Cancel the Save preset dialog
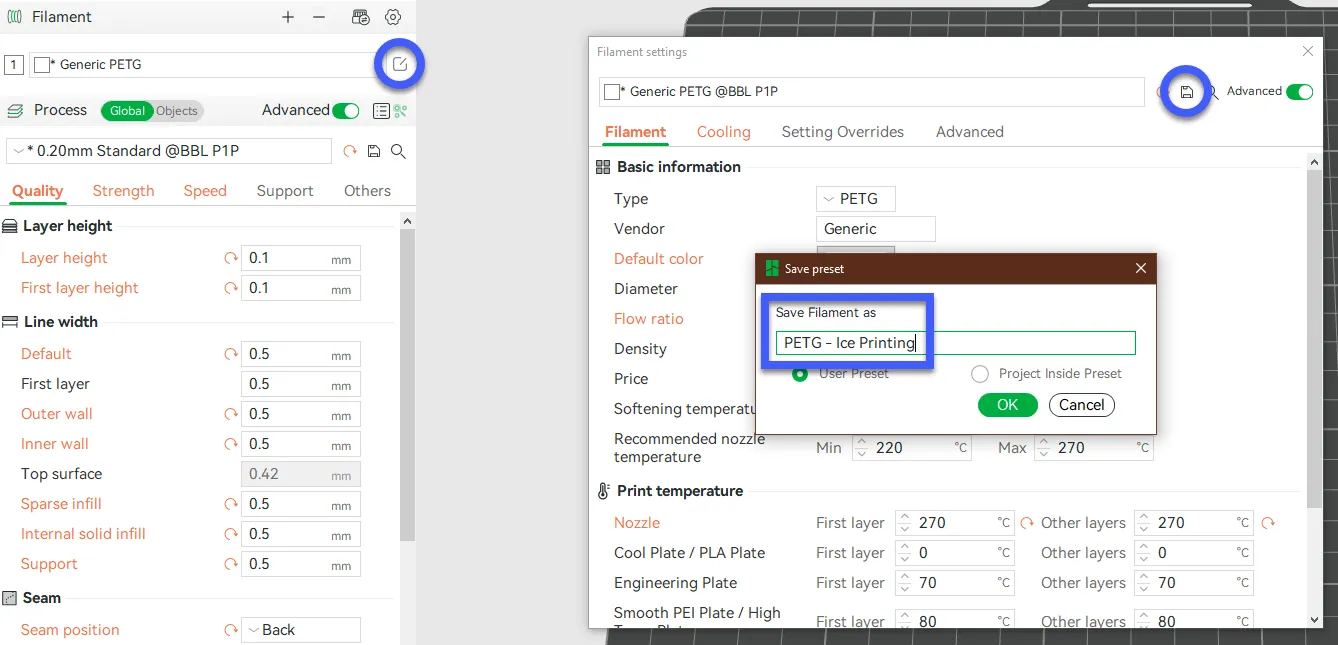The width and height of the screenshot is (1338, 645). (1081, 405)
